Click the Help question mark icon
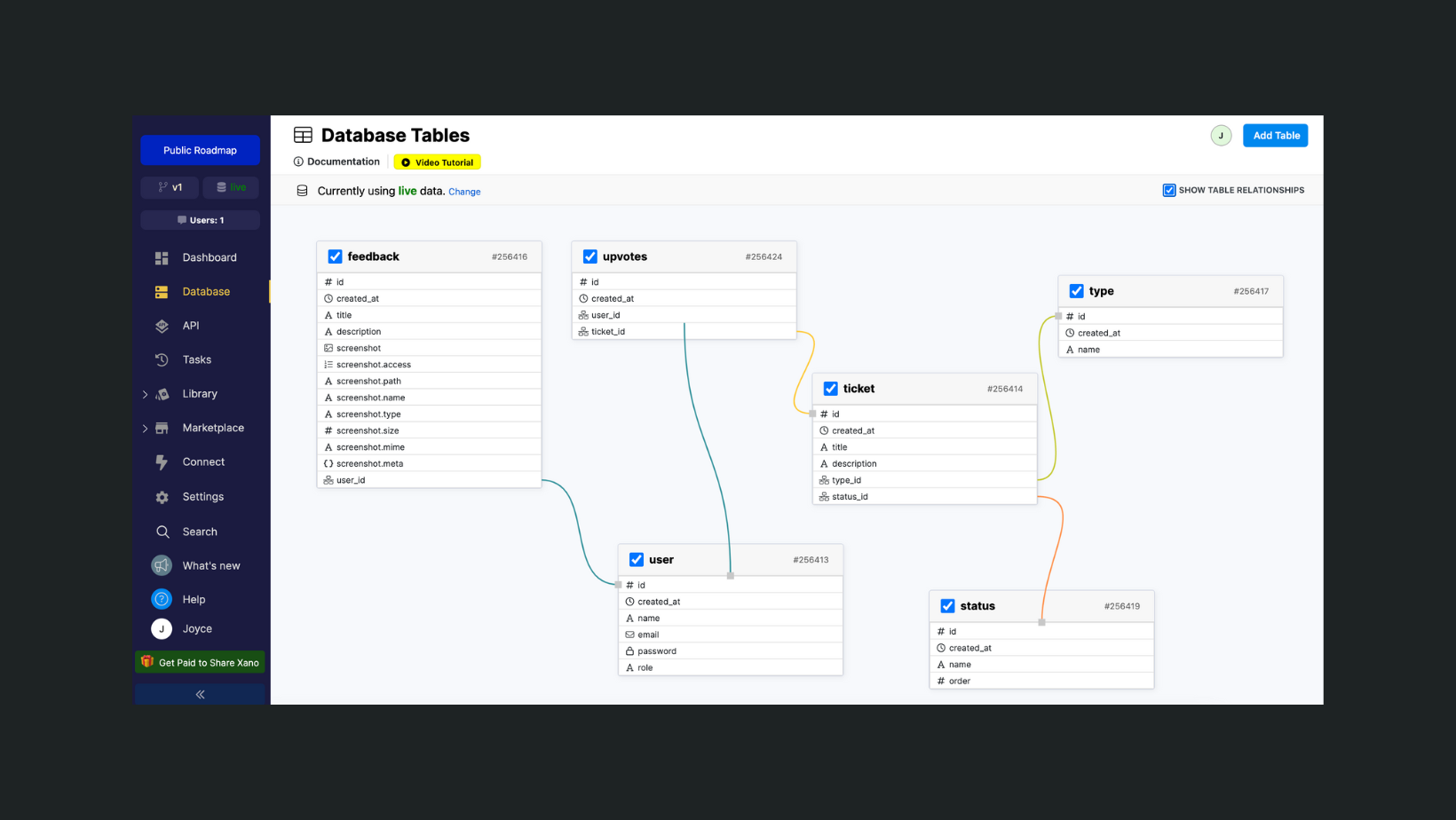The image size is (1456, 820). point(162,599)
